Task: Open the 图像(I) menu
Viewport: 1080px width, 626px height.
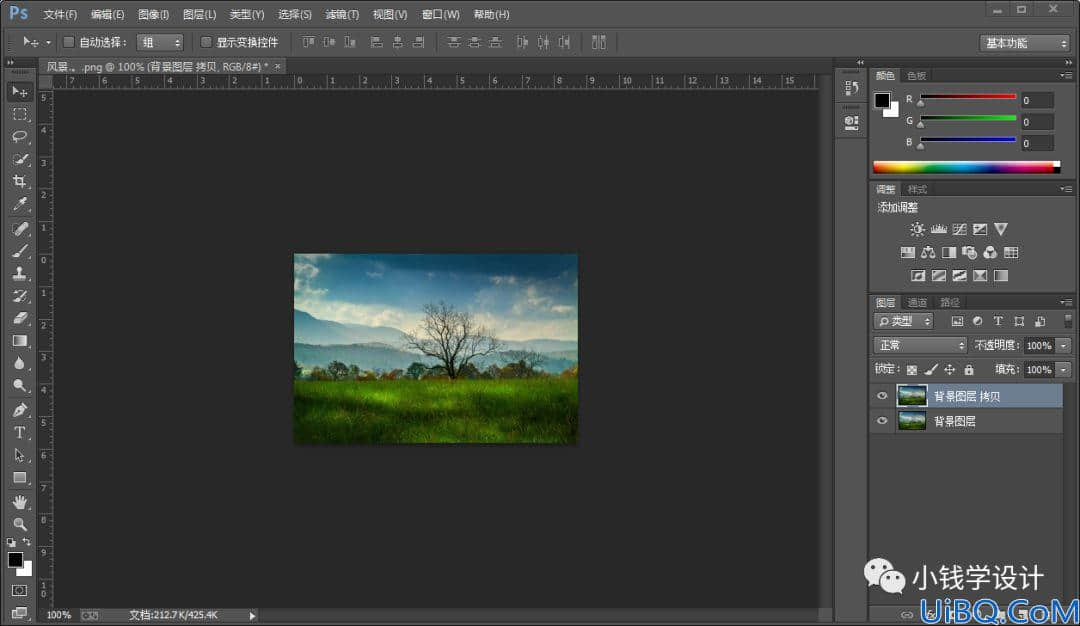Action: click(153, 14)
